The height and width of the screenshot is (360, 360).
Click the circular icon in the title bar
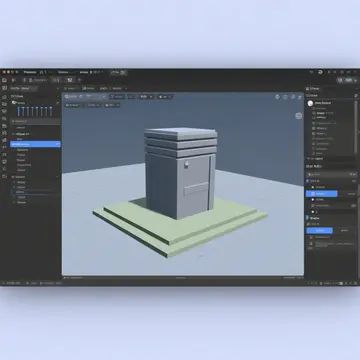pos(320,72)
